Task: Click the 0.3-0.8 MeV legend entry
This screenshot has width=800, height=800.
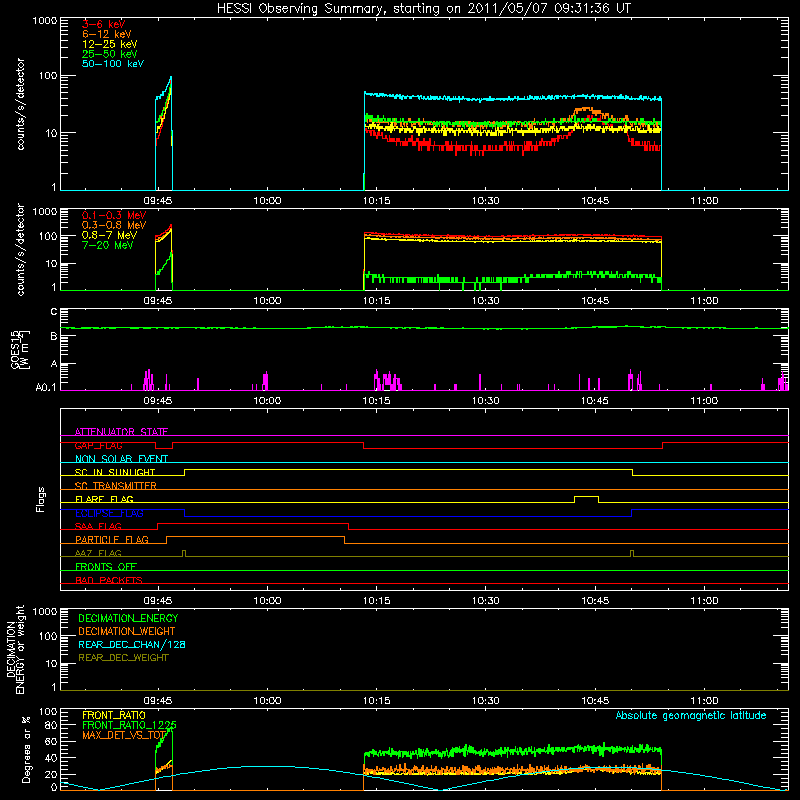Action: (114, 225)
